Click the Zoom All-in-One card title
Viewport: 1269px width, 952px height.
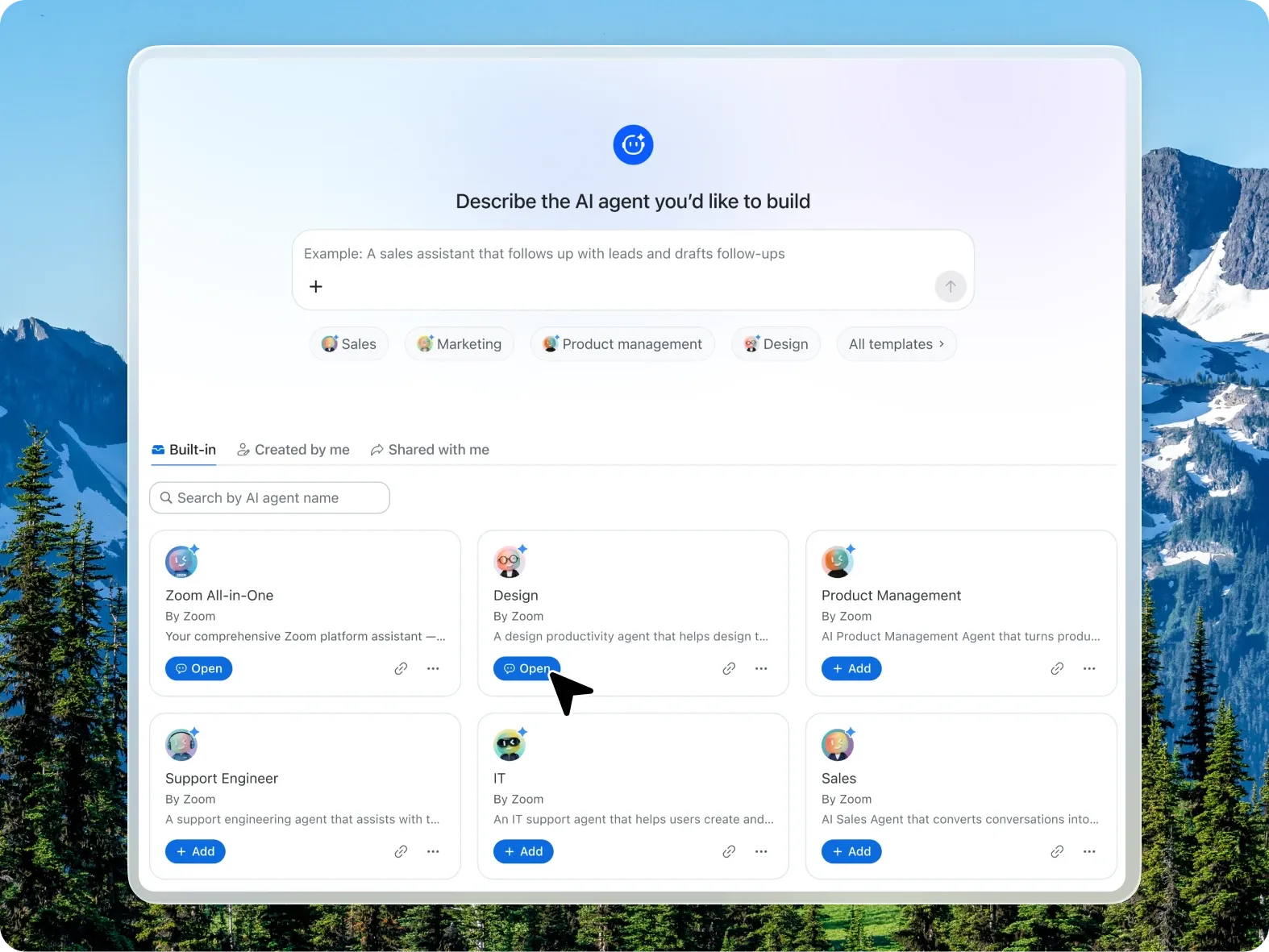click(x=219, y=596)
